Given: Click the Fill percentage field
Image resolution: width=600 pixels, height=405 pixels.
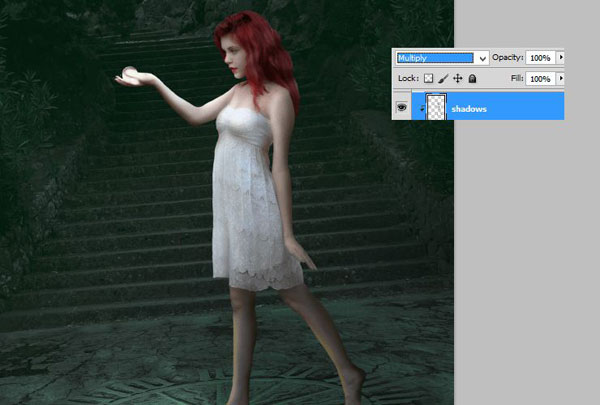Looking at the screenshot, I should coord(541,79).
